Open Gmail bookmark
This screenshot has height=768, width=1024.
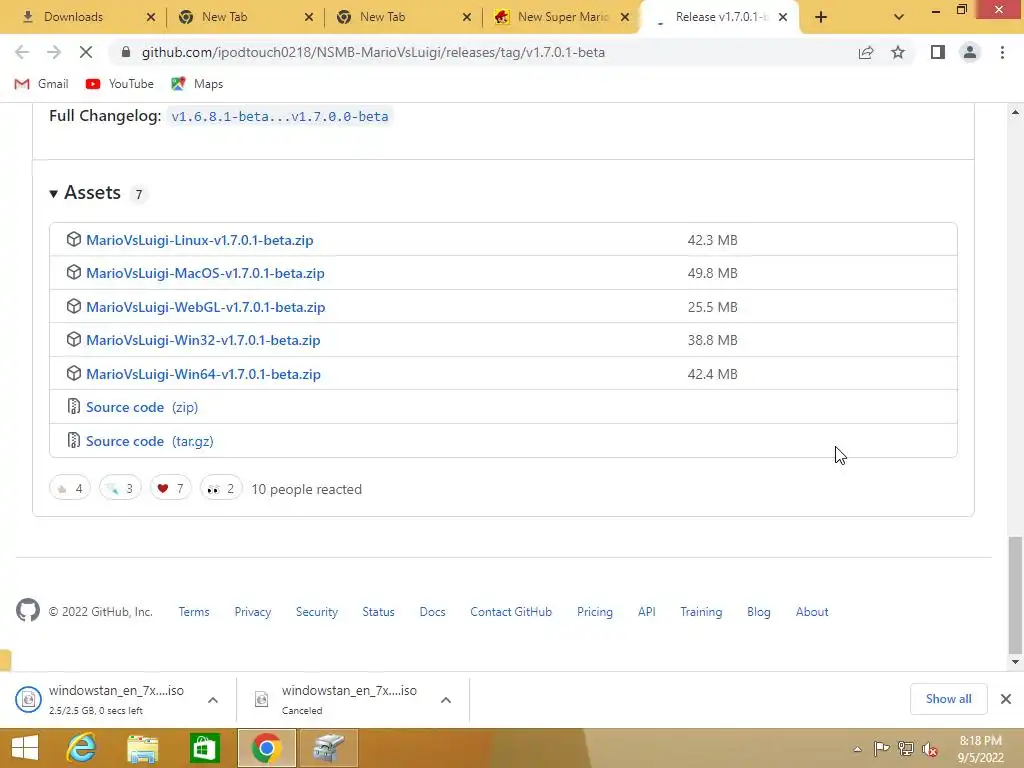41,84
